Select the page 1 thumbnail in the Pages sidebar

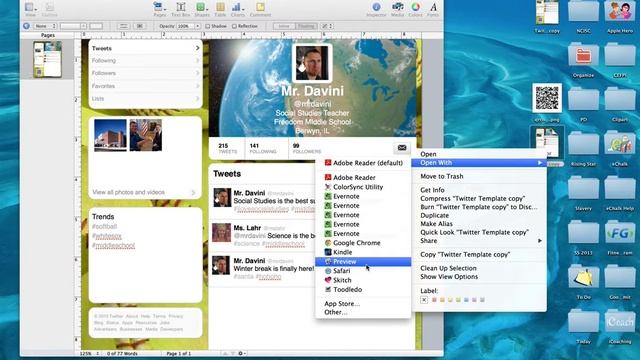pos(47,59)
